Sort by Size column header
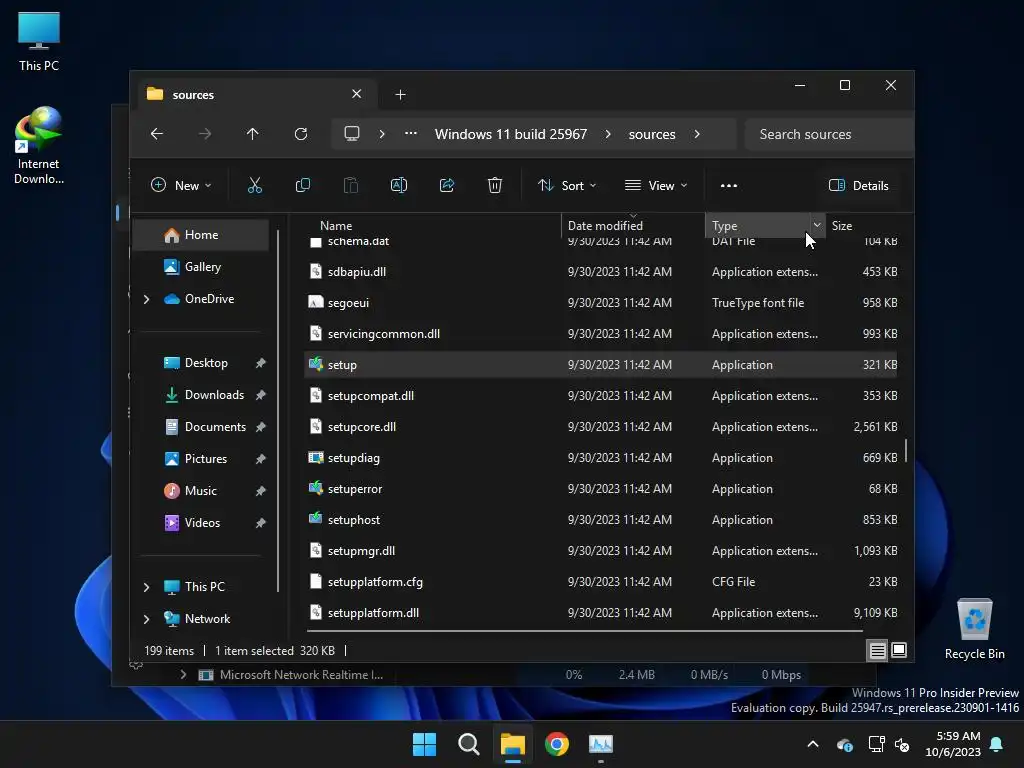 [x=865, y=225]
